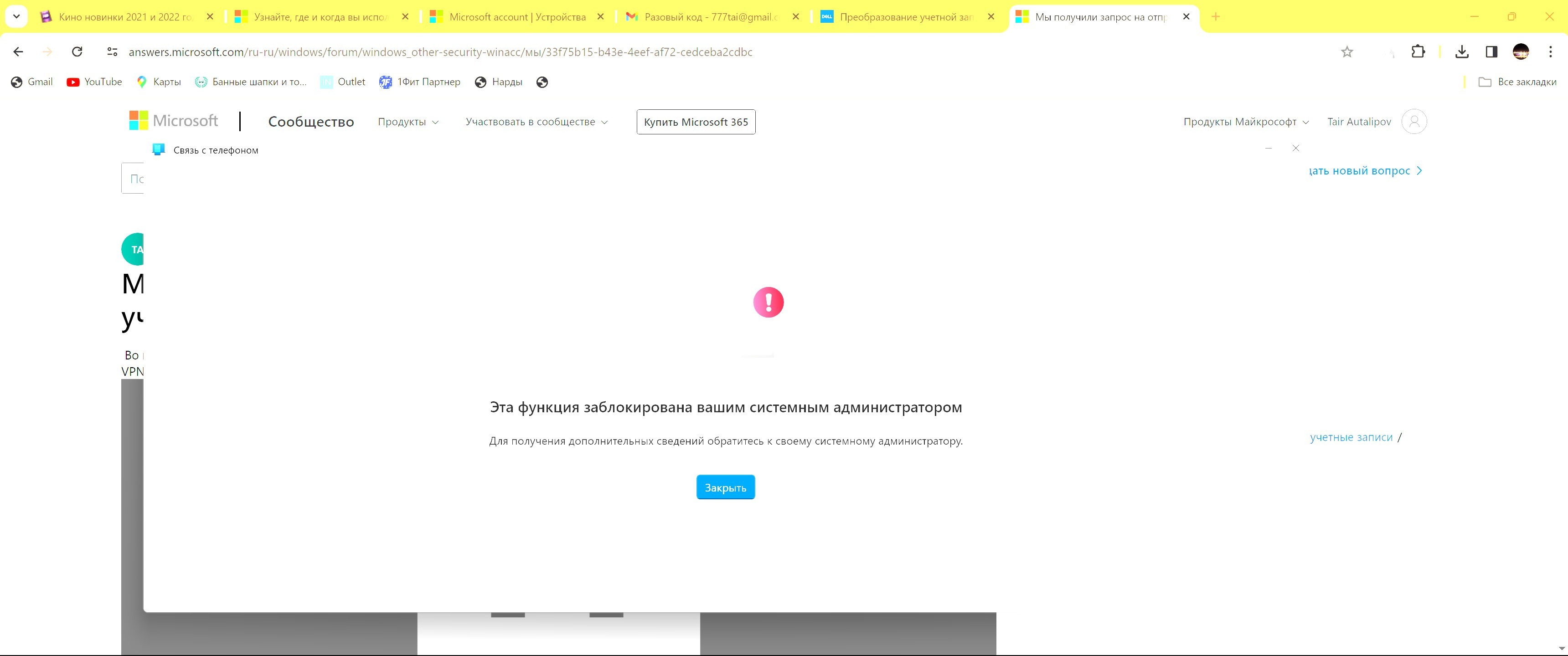Close the Microsoft account Устройства tab
This screenshot has height=656, width=1568.
point(600,17)
